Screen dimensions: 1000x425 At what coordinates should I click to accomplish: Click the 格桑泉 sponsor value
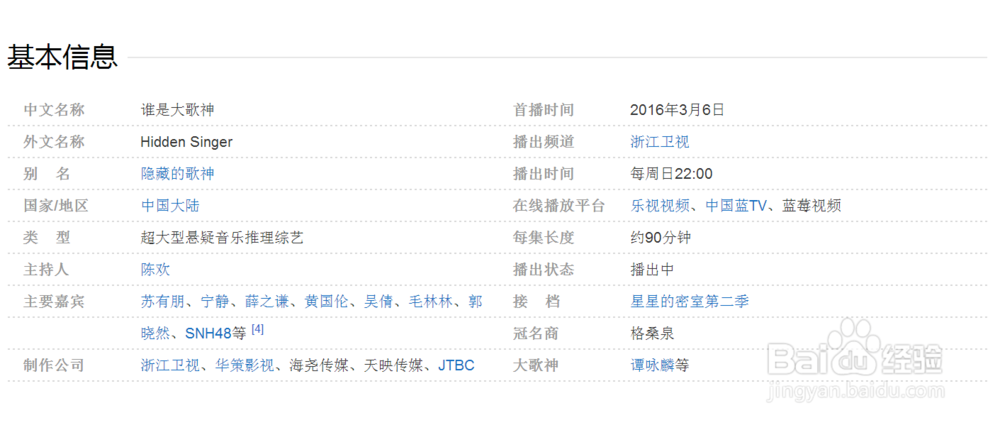click(x=652, y=333)
